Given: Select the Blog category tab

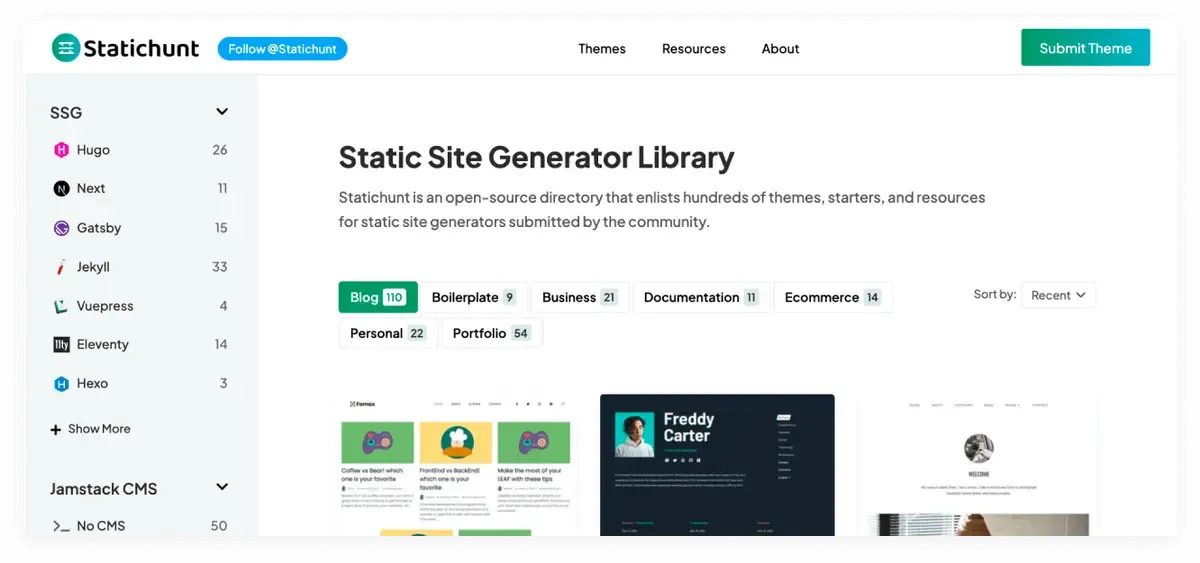Looking at the screenshot, I should click(378, 297).
